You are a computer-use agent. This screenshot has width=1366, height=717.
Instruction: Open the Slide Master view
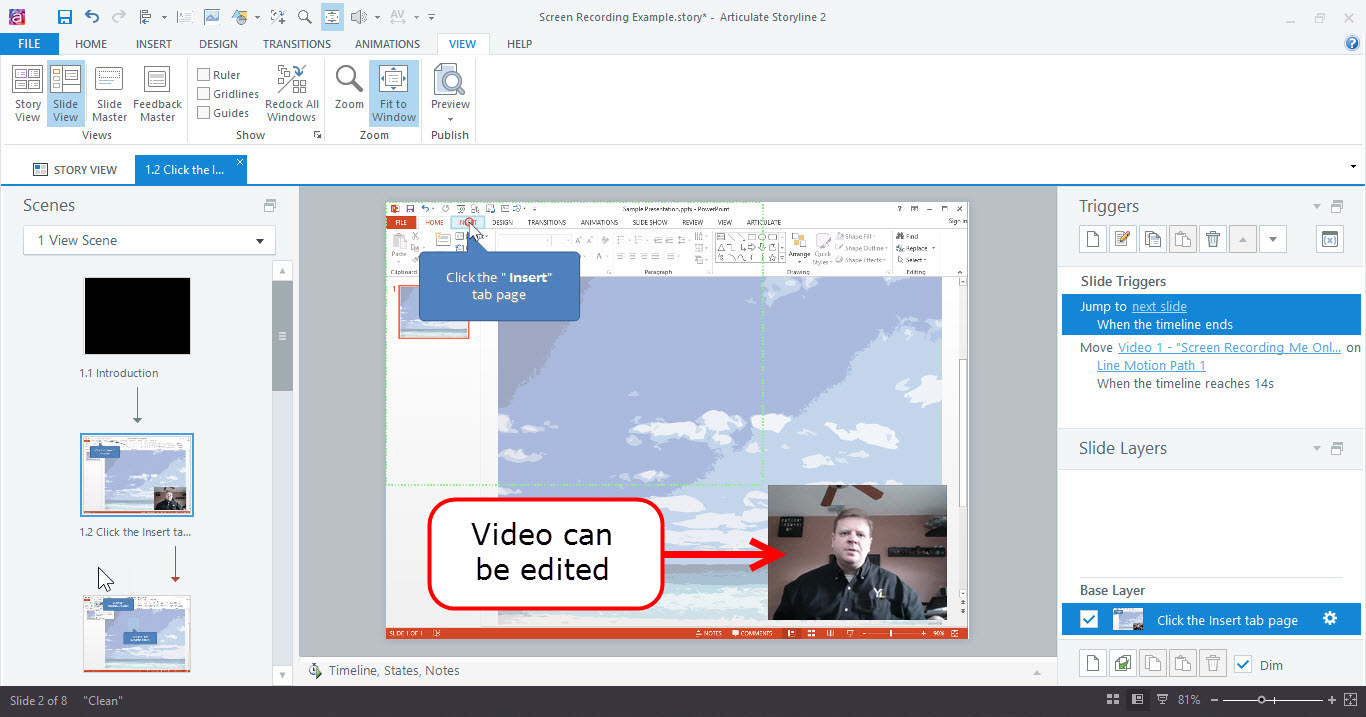(x=110, y=93)
